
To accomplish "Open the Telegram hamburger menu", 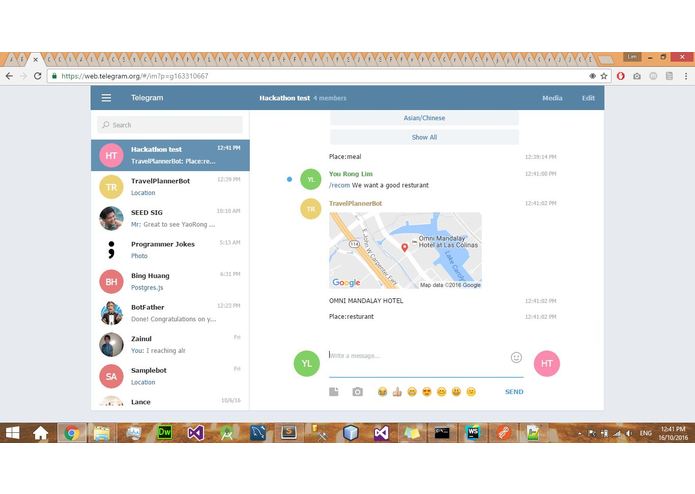I will click(106, 98).
